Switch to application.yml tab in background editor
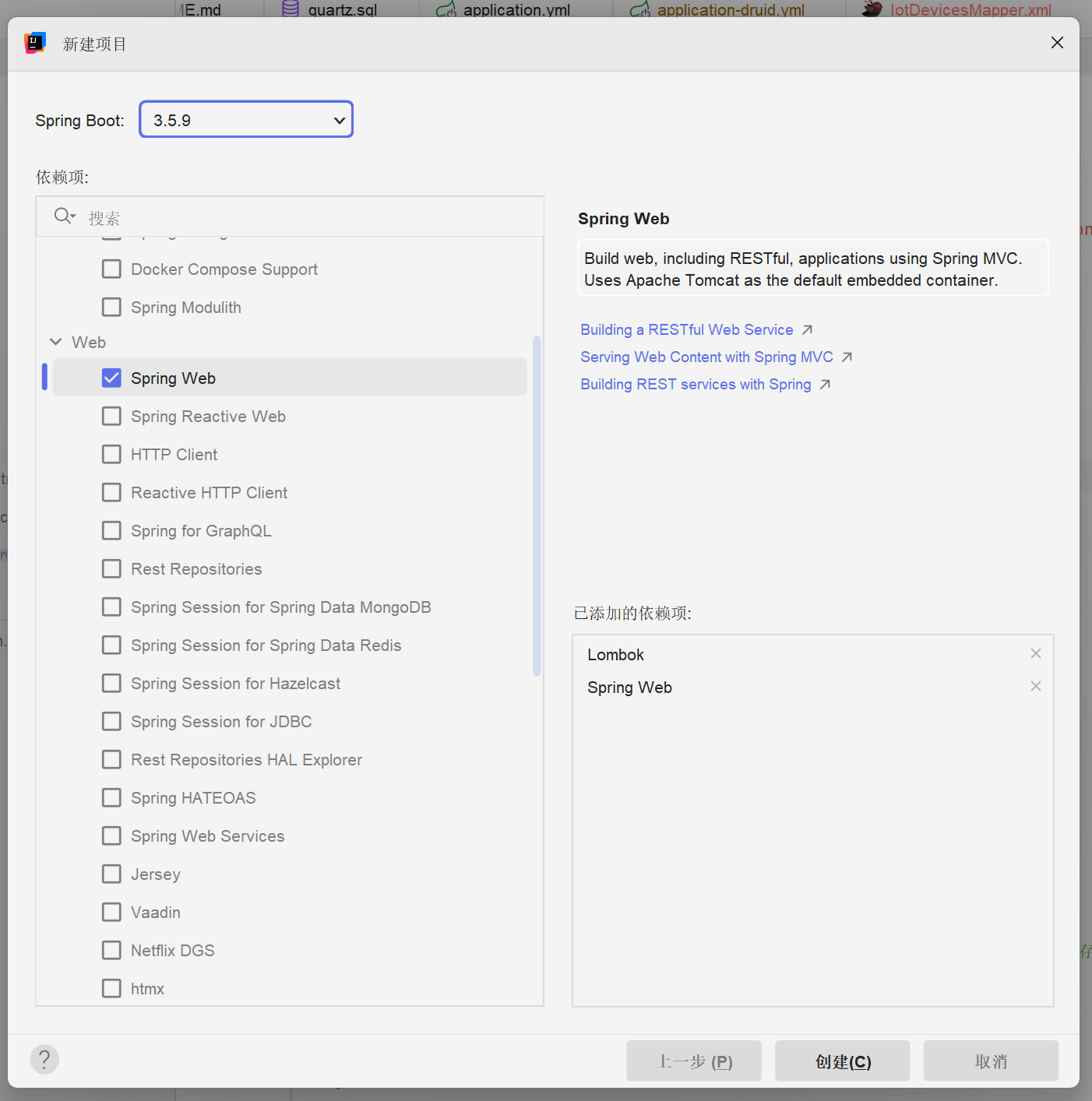The width and height of the screenshot is (1092, 1101). (503, 9)
